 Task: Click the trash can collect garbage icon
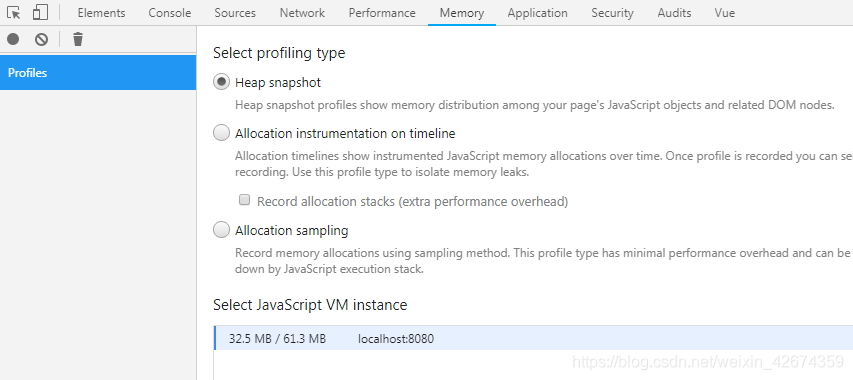point(78,39)
